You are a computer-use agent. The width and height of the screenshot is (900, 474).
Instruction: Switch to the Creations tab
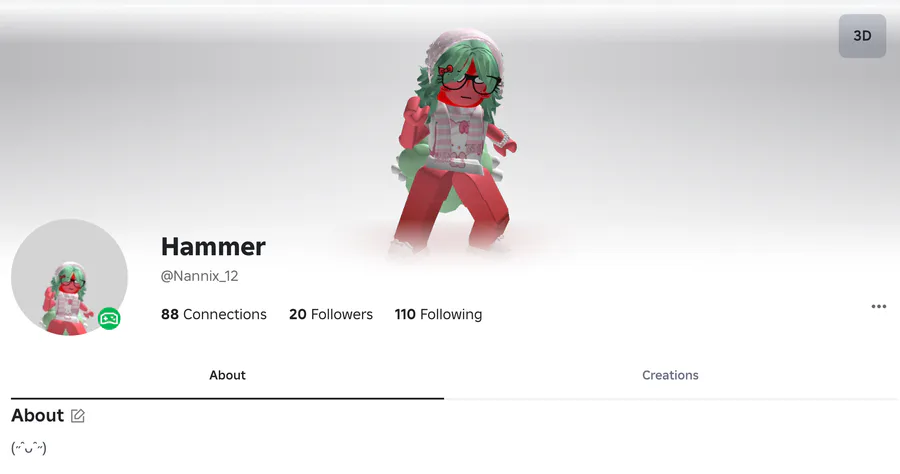point(670,375)
